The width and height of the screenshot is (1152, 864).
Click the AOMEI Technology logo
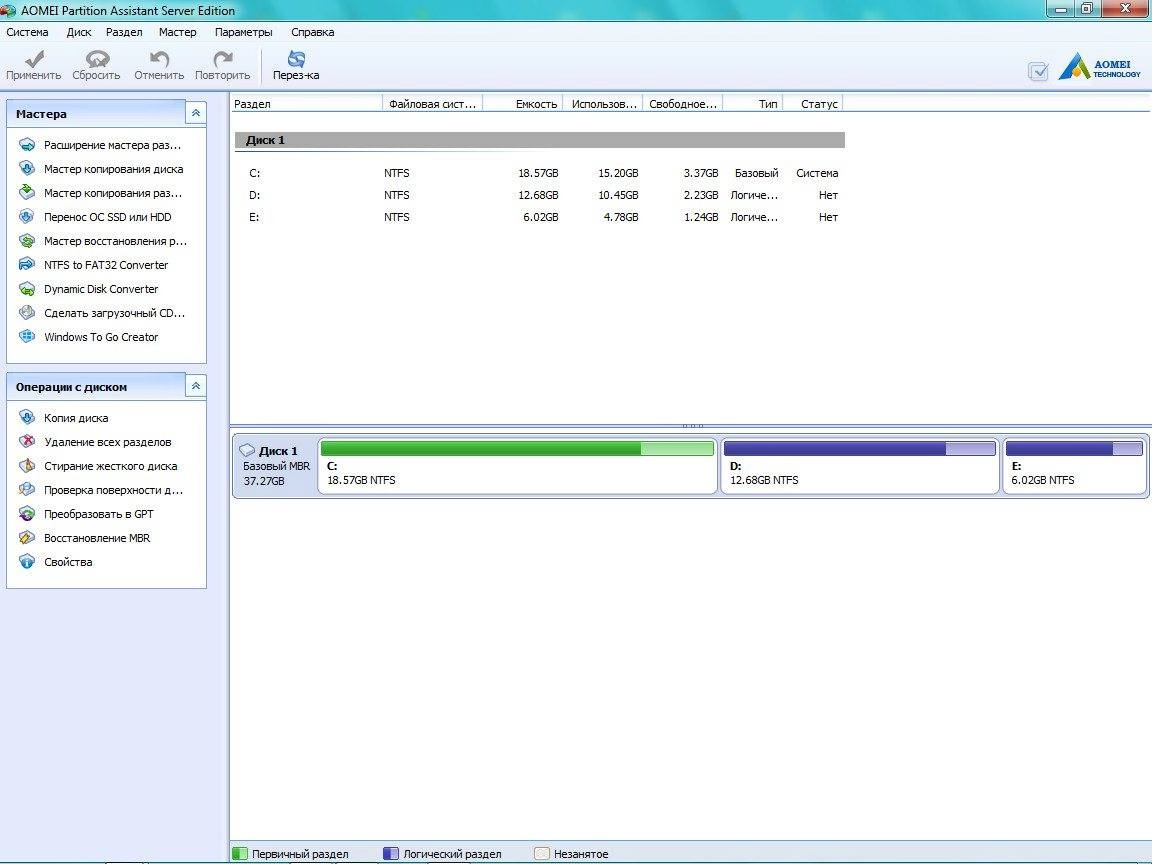1099,65
